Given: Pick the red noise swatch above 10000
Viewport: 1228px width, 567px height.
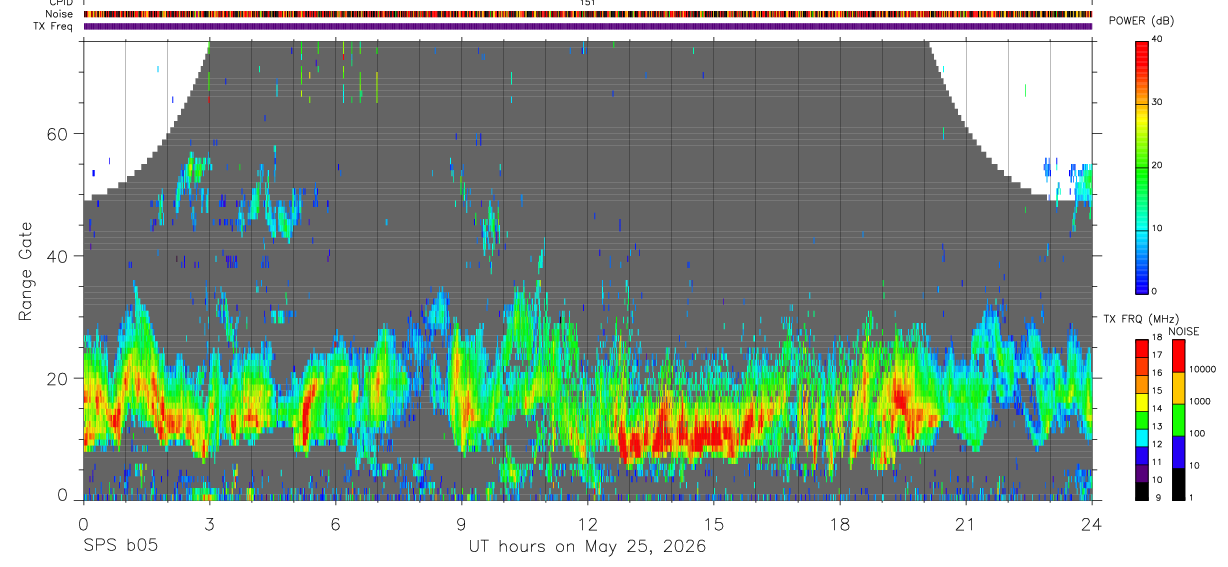Looking at the screenshot, I should [1179, 356].
